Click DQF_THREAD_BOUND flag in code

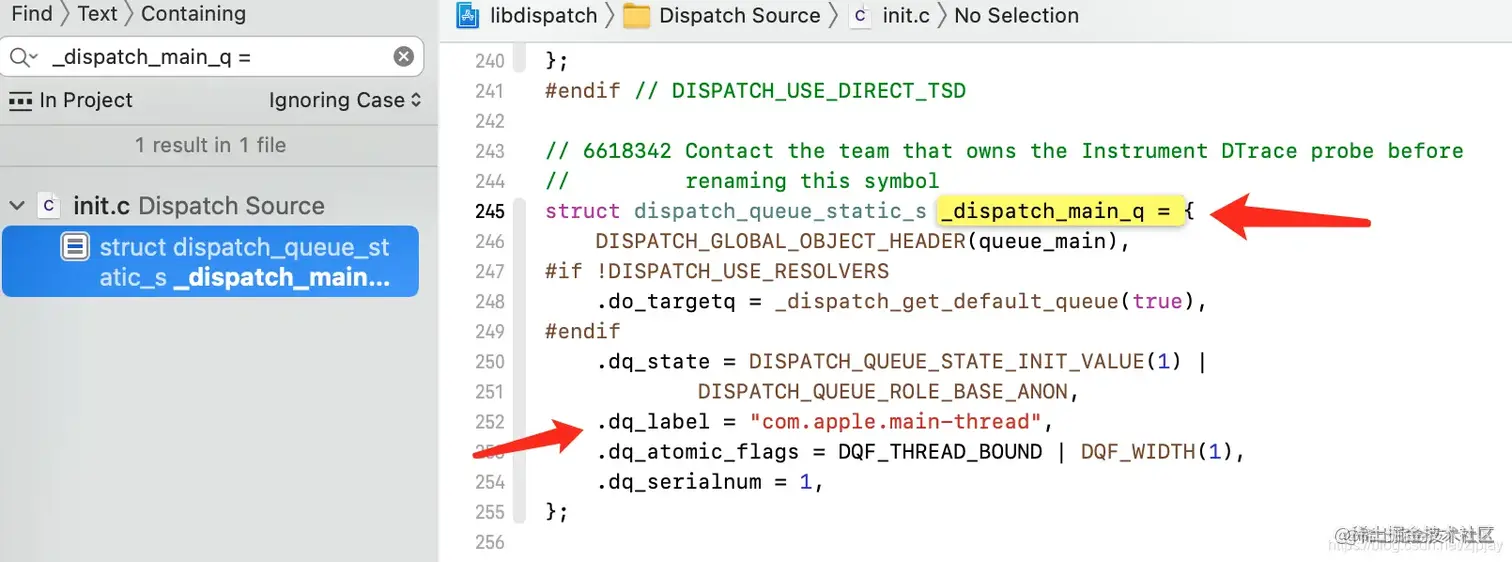tap(940, 451)
